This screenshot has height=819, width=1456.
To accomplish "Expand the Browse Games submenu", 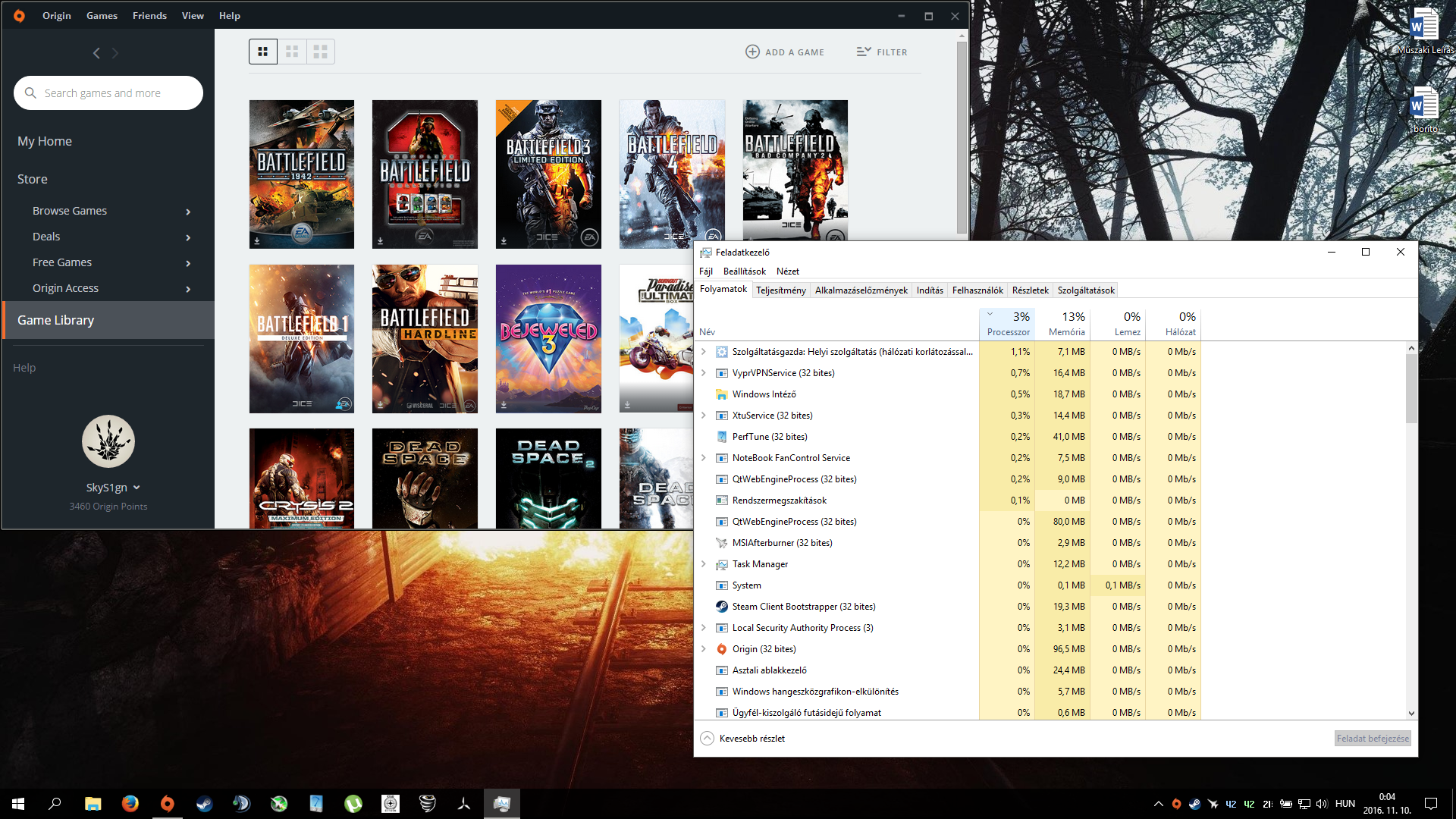I will click(x=188, y=212).
